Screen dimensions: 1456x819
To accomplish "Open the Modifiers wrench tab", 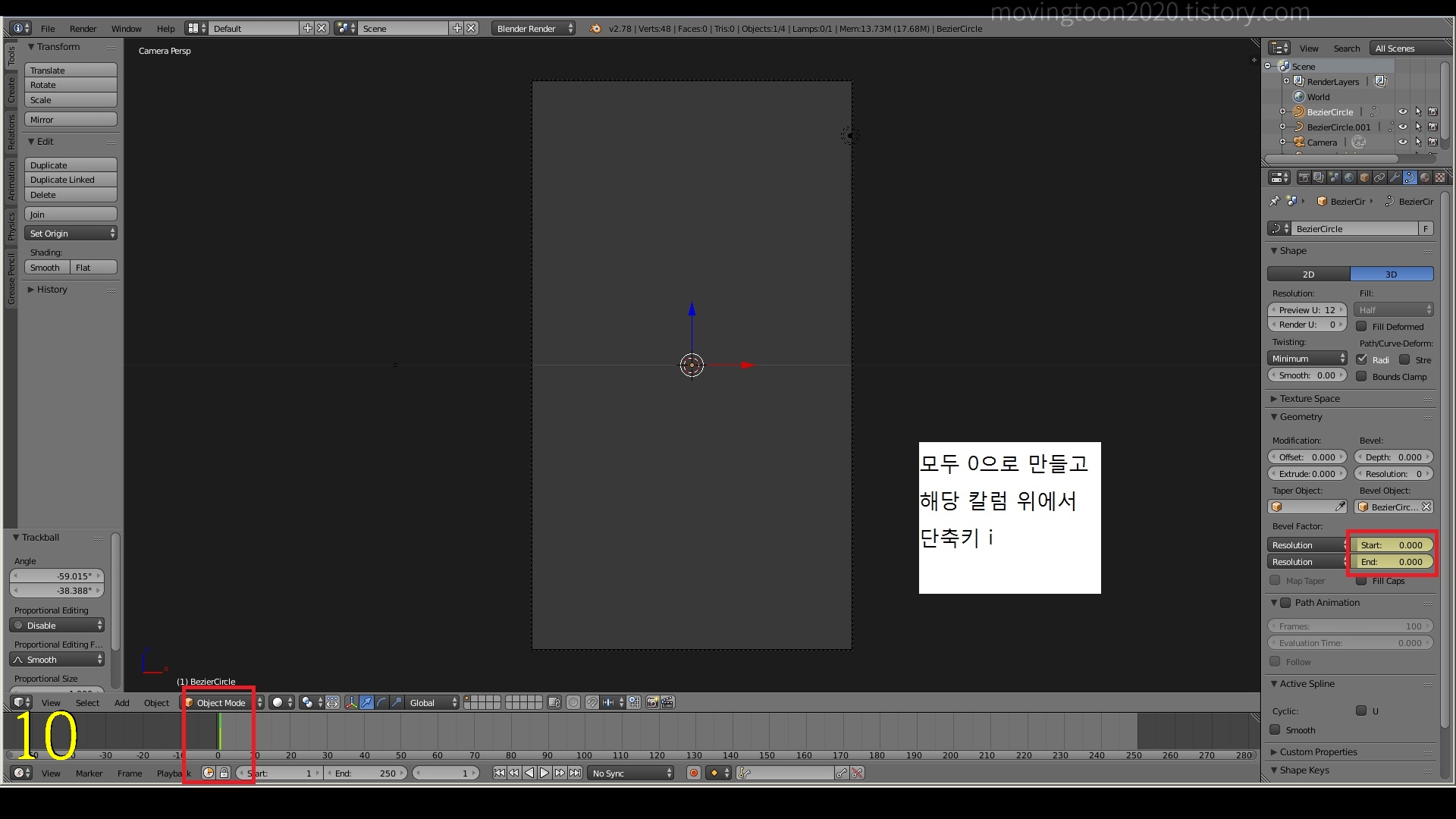I will tap(1395, 177).
